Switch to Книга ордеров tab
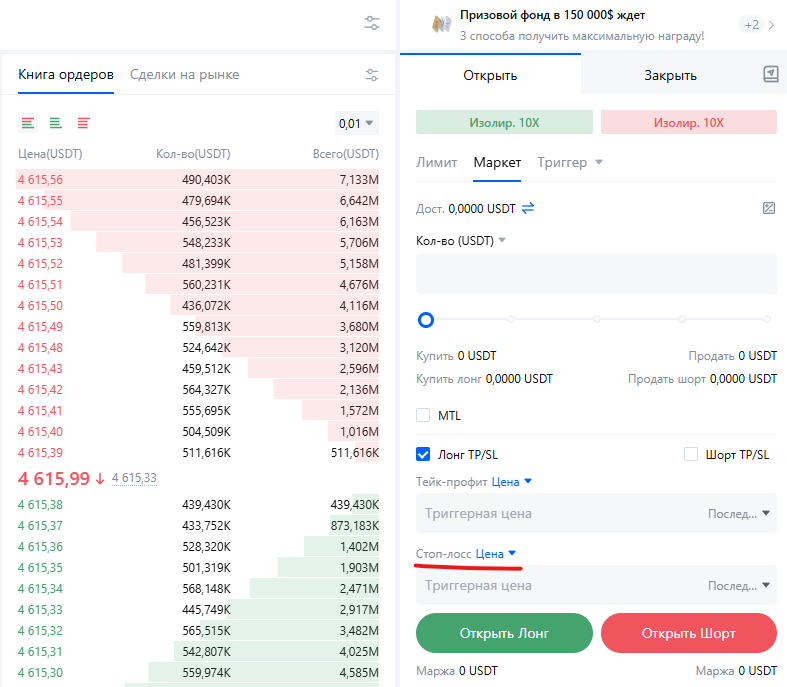The width and height of the screenshot is (787, 687). [x=66, y=75]
